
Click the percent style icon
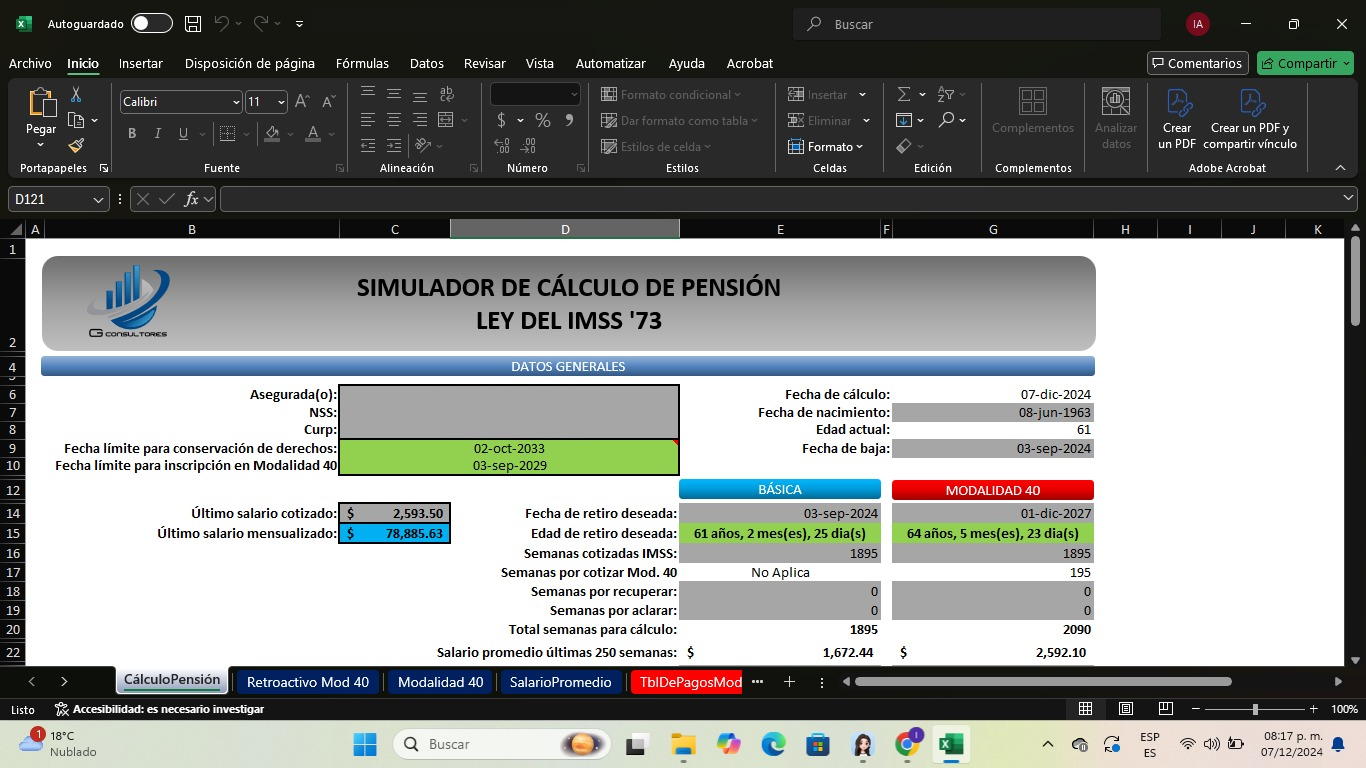(x=542, y=120)
